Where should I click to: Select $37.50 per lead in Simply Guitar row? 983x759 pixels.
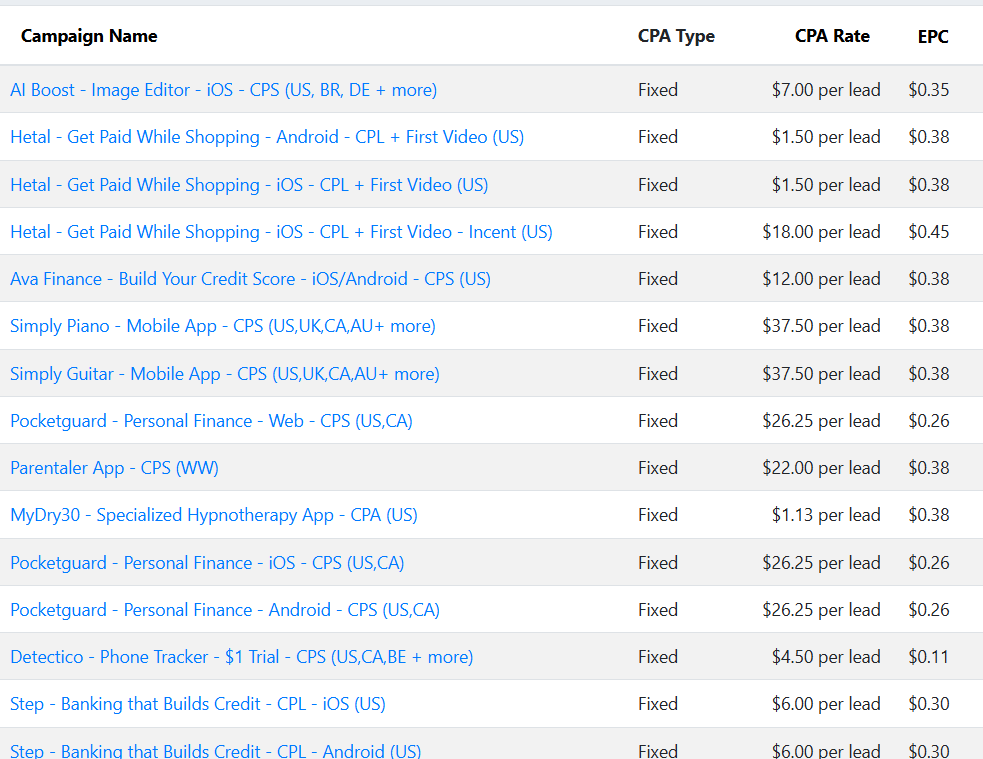[821, 374]
